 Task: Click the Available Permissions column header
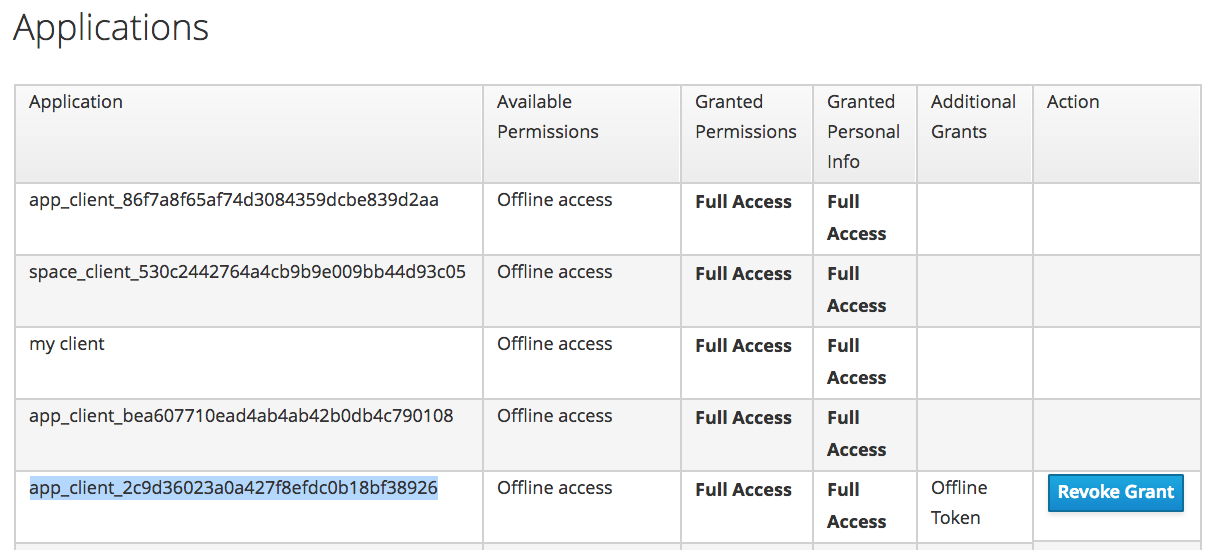[x=547, y=117]
